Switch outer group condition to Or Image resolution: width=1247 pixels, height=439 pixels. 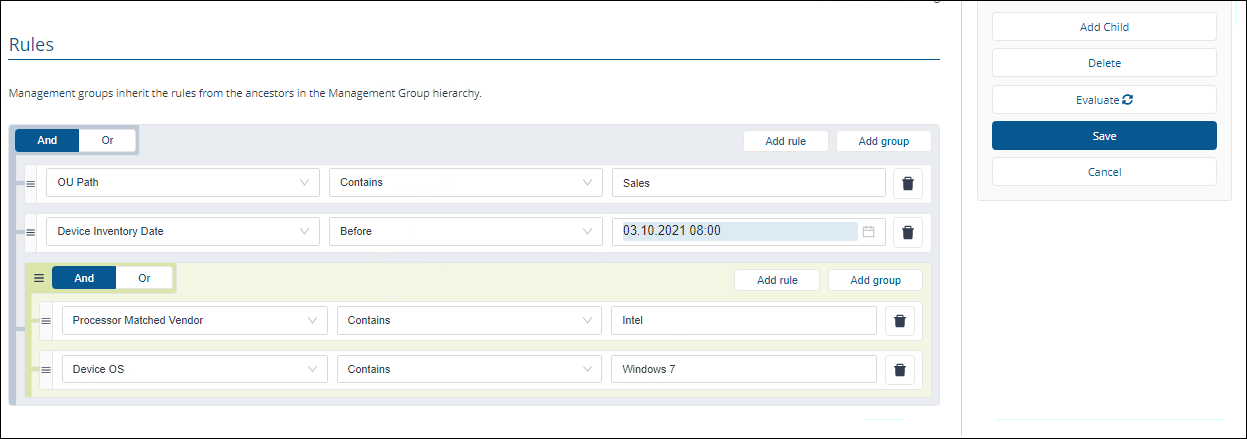107,141
